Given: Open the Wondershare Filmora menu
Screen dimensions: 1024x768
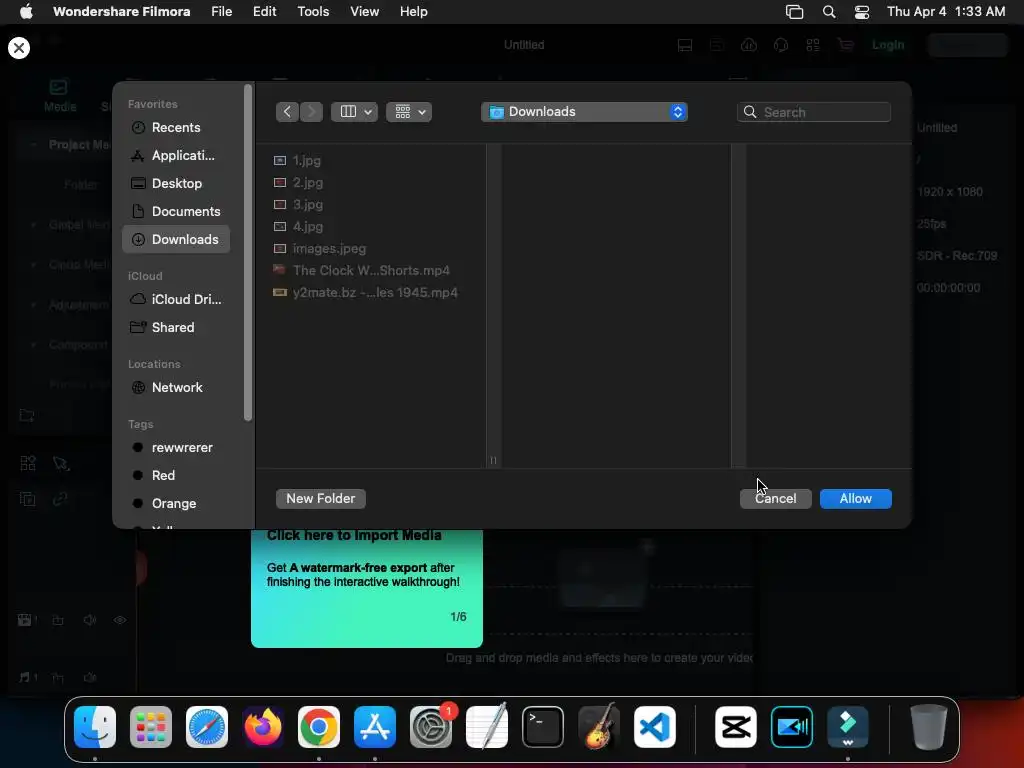Looking at the screenshot, I should [x=121, y=12].
